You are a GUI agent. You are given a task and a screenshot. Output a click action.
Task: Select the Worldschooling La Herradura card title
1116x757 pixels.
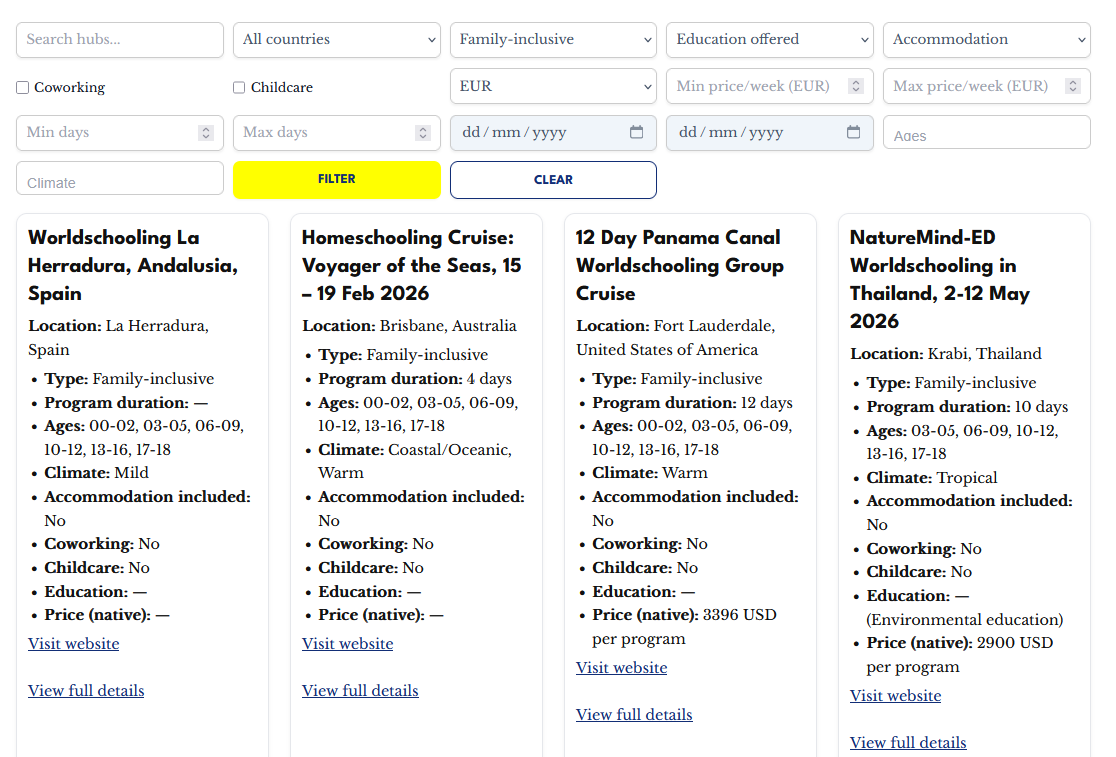pos(131,265)
